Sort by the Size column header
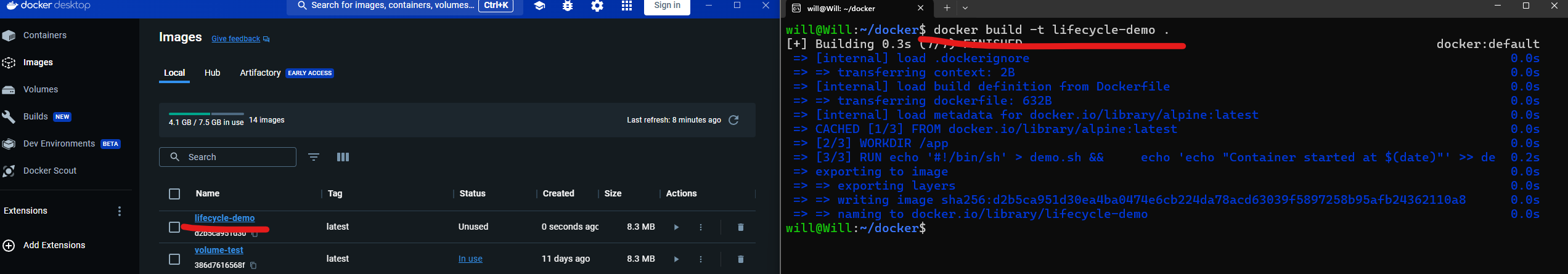Screen dimensions: 1568x274 point(613,193)
